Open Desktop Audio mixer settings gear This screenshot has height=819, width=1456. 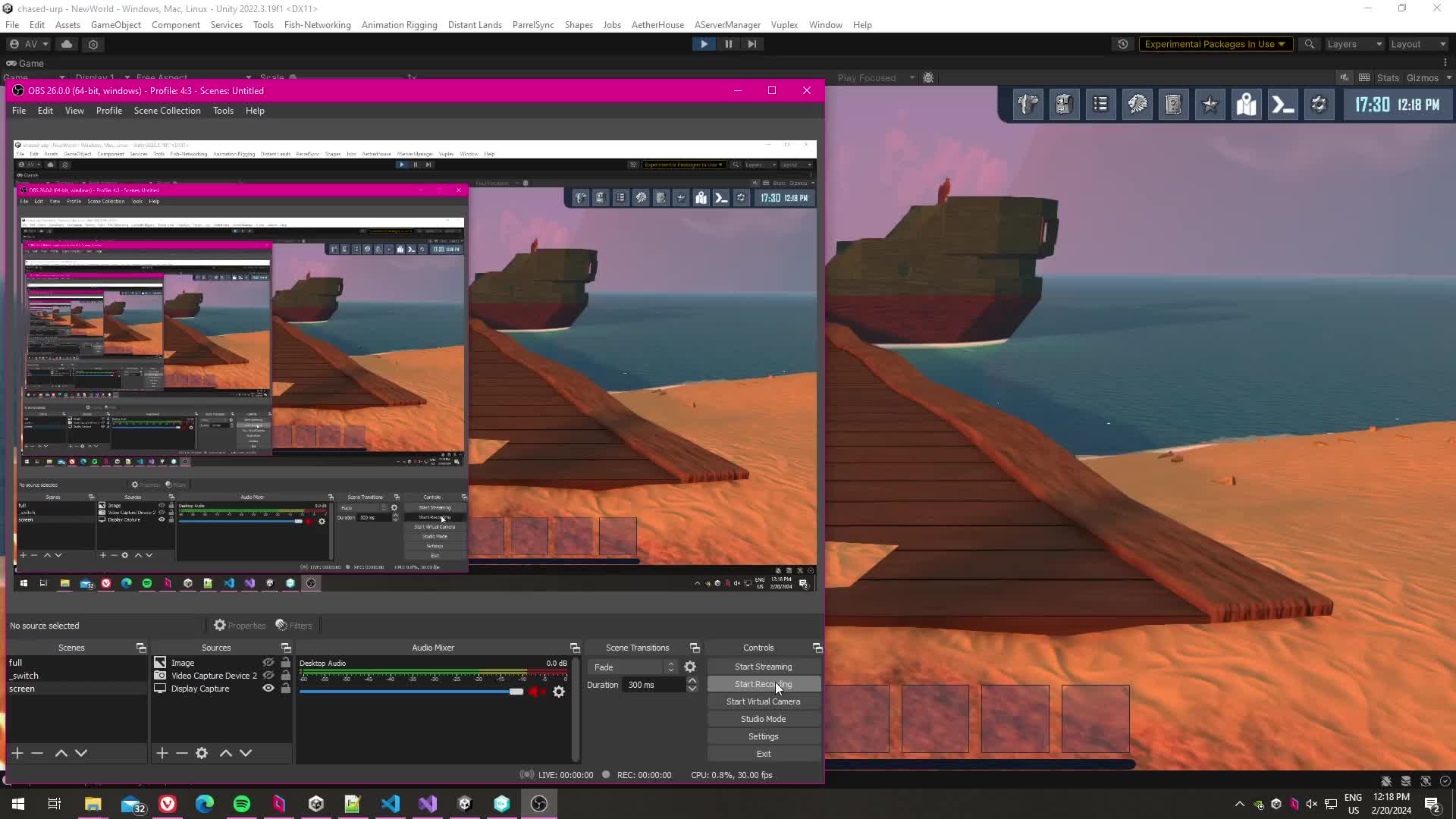pos(559,692)
